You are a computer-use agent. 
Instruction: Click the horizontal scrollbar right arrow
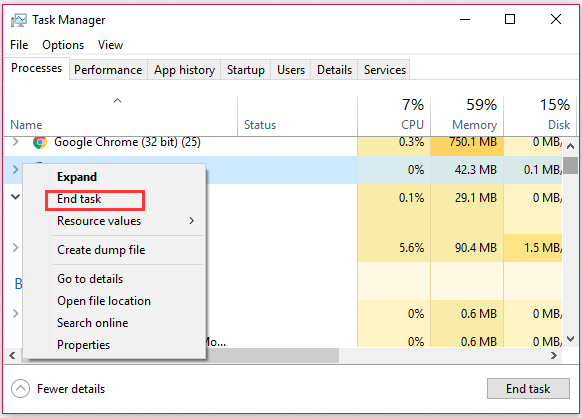point(554,356)
